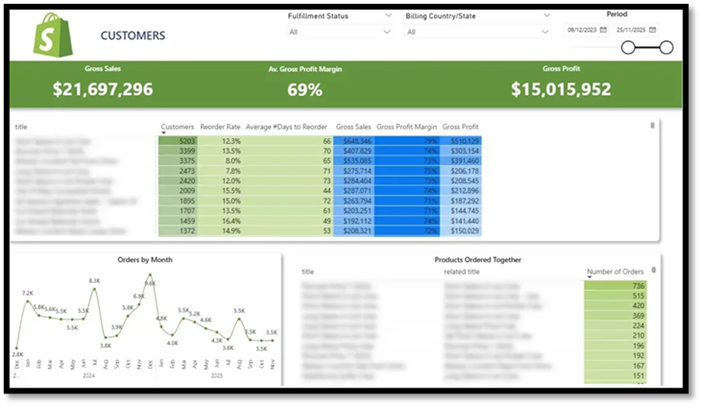Expand the Fulfillment Status slicer header chevron
Viewport: 701px width, 406px height.
click(x=387, y=16)
